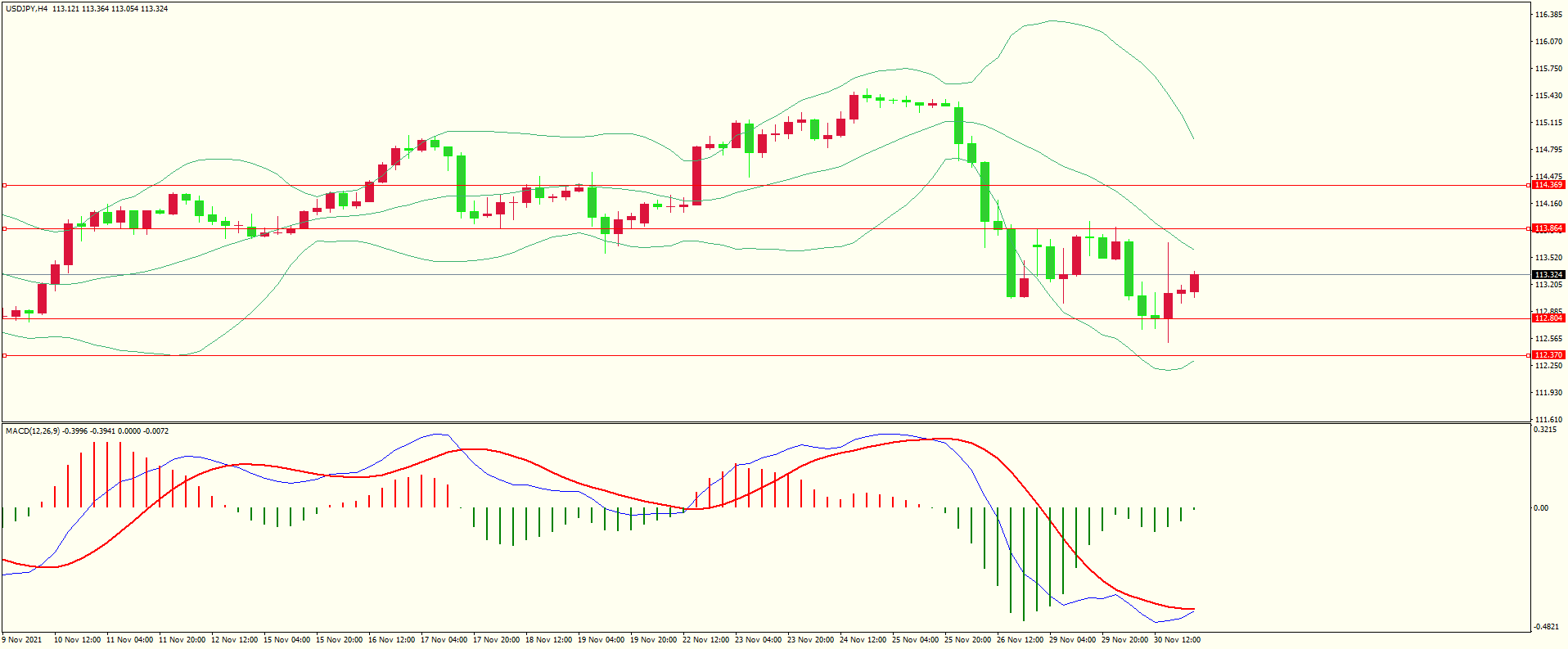Click the 23 Nov 04:00 time label
Screen dimensions: 1568x649
(x=759, y=640)
